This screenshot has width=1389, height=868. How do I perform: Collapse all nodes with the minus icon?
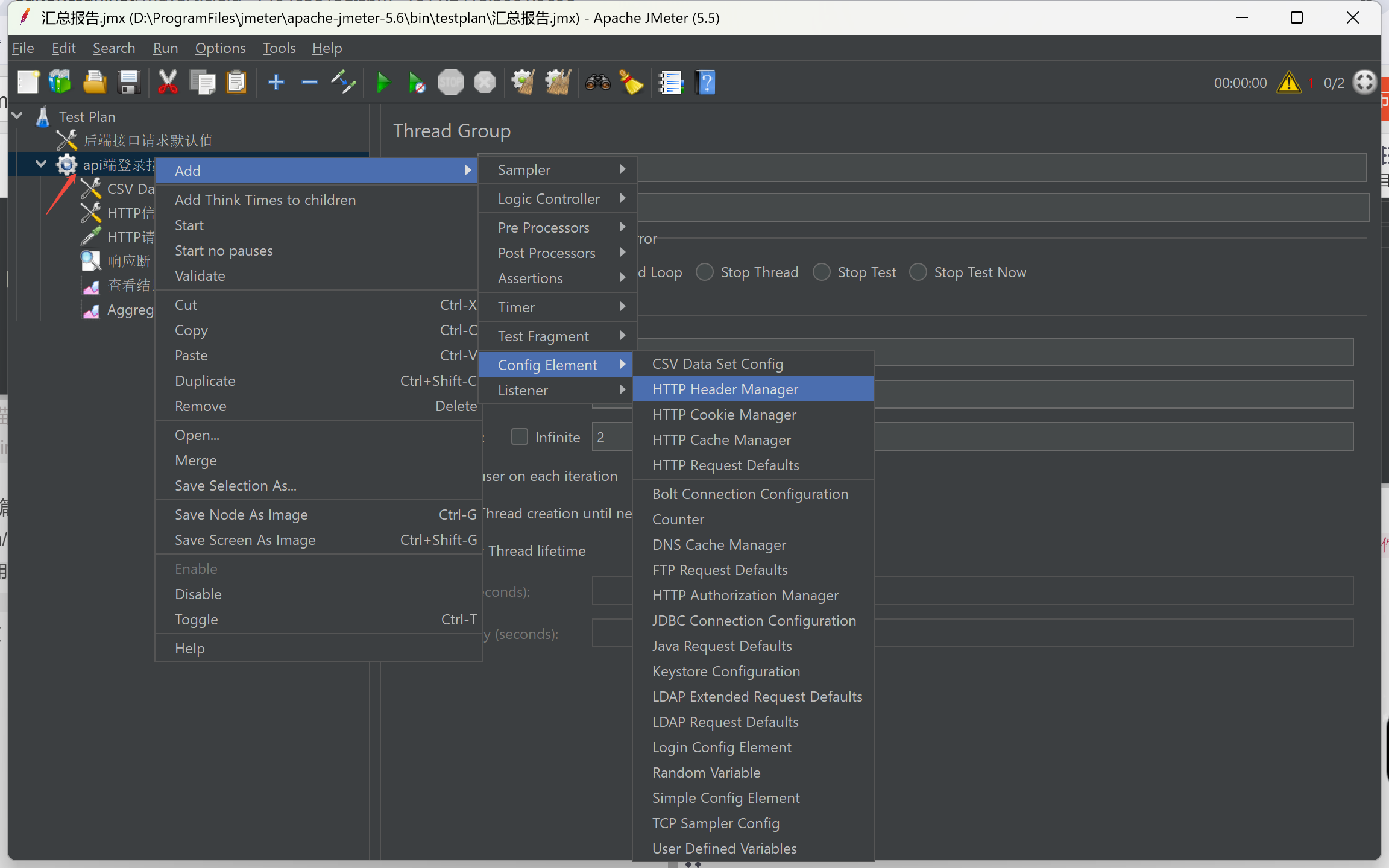tap(310, 83)
